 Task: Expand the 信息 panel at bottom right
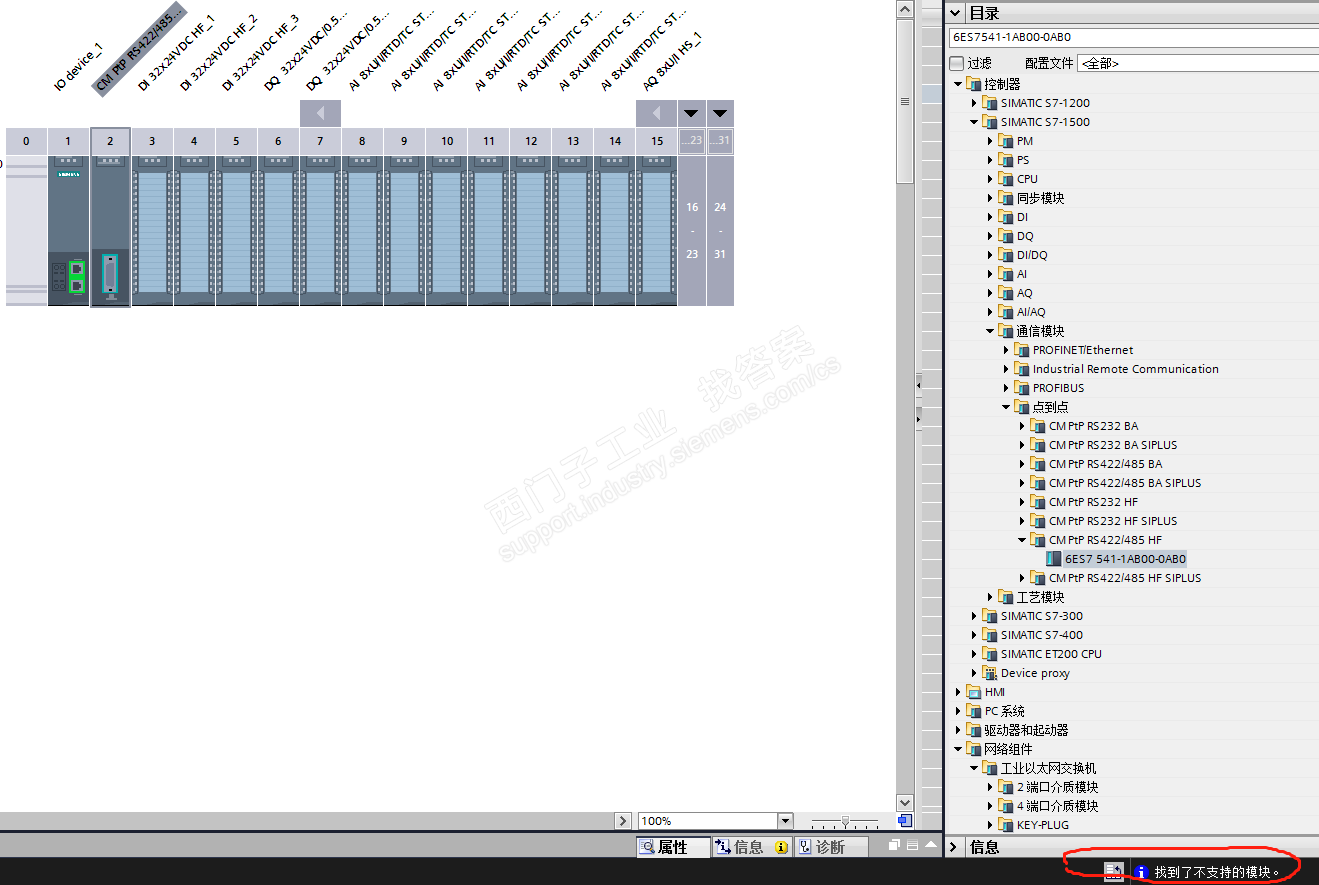[x=954, y=847]
